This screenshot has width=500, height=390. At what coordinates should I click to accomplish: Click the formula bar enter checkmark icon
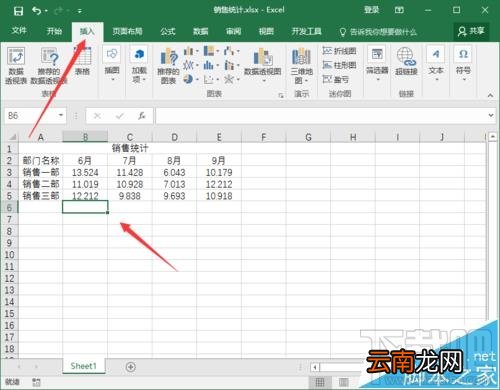click(x=120, y=116)
